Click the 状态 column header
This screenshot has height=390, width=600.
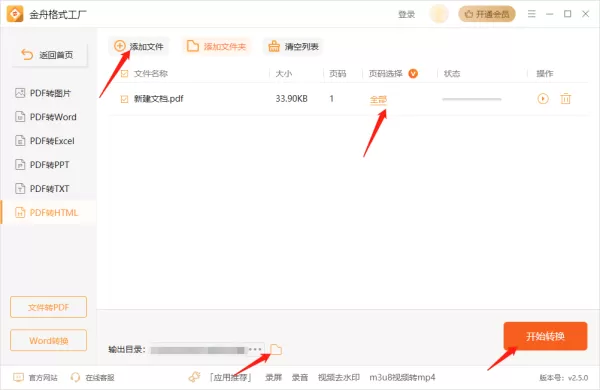452,73
